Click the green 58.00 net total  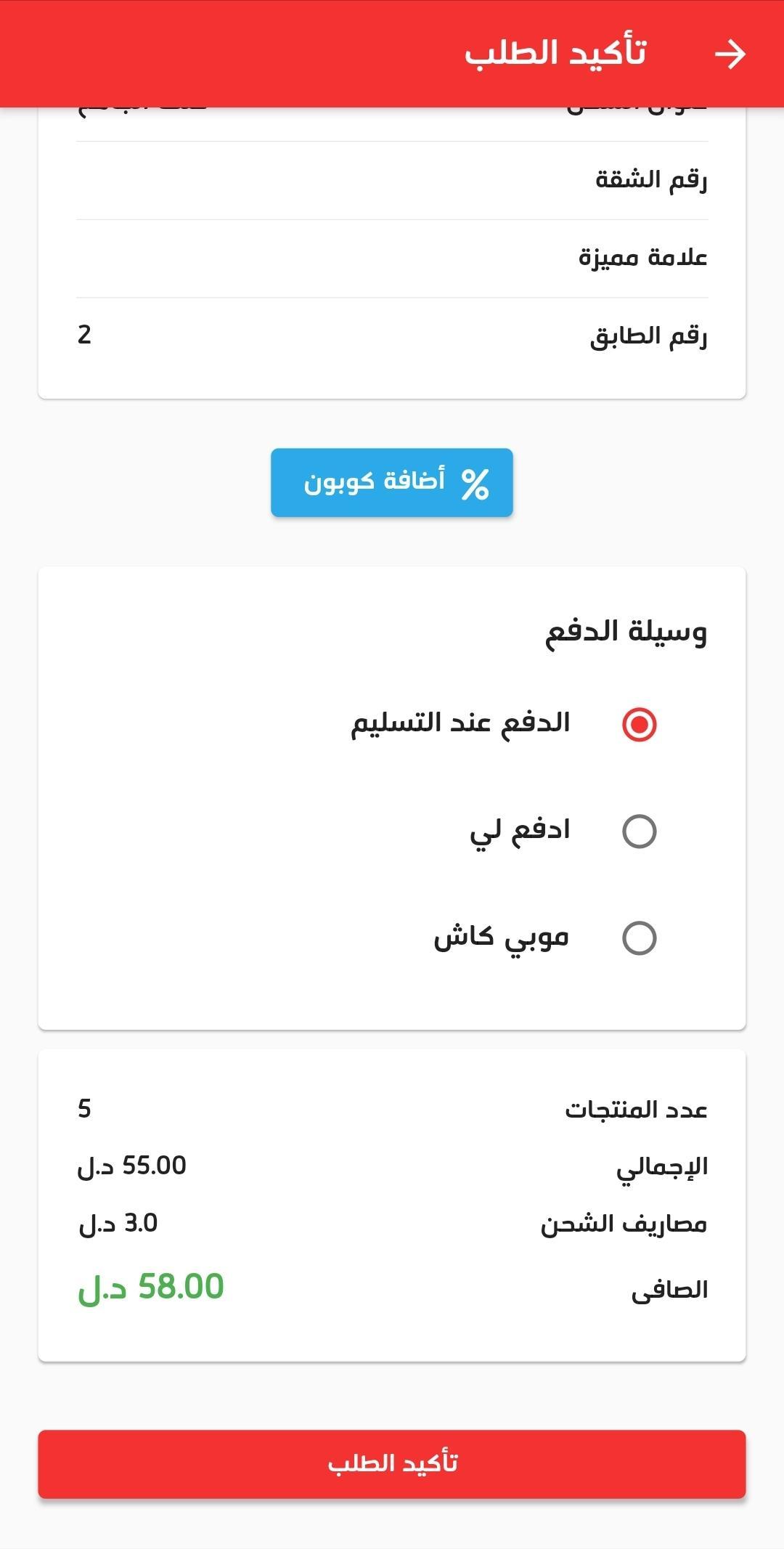click(x=151, y=1287)
